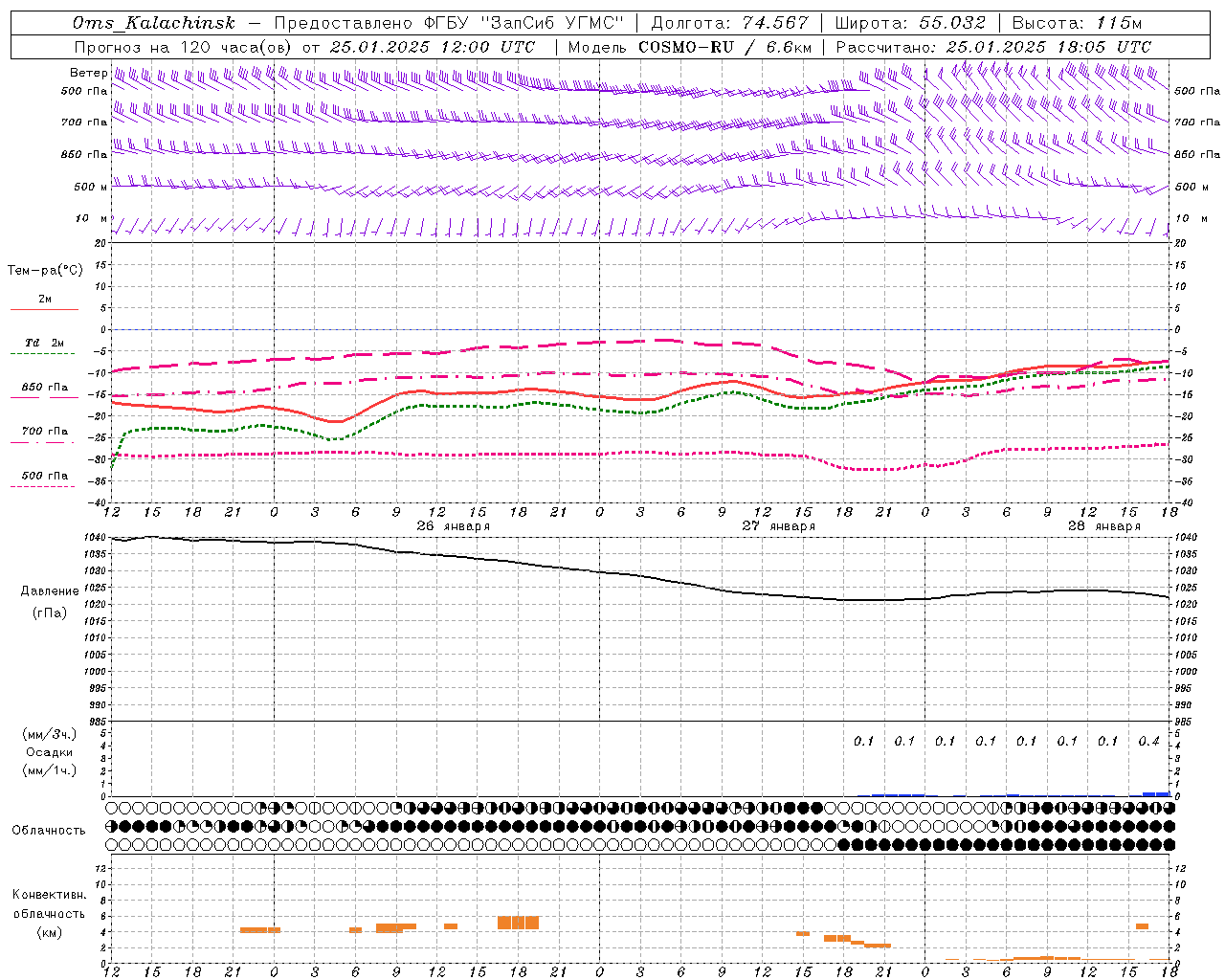Click the Долгота: 74.567 value
Image resolution: width=1225 pixels, height=980 pixels.
pos(730,23)
